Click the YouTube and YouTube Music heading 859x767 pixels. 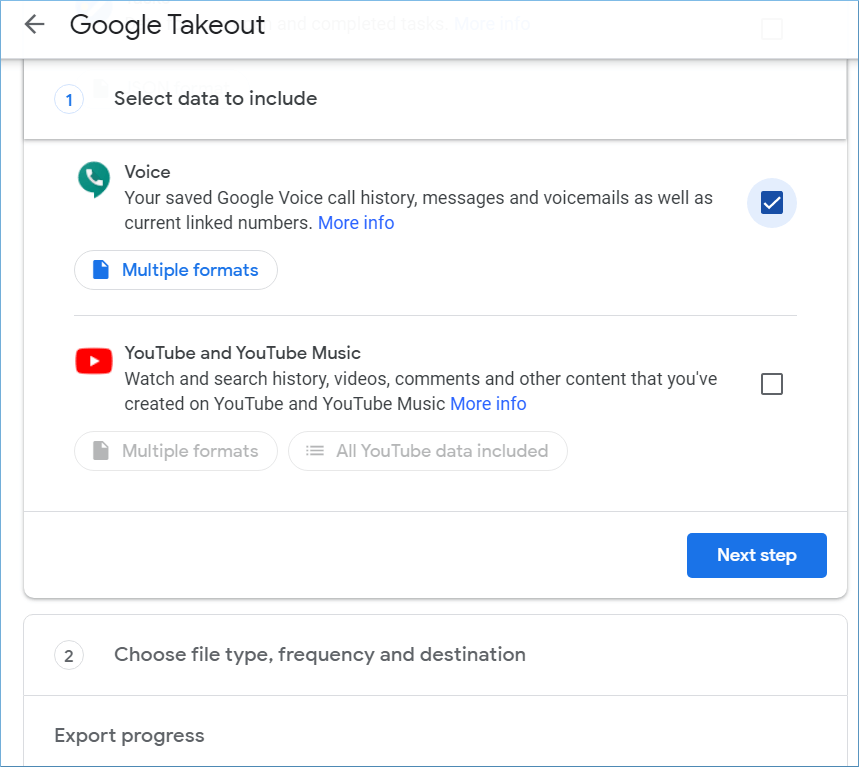pos(242,353)
